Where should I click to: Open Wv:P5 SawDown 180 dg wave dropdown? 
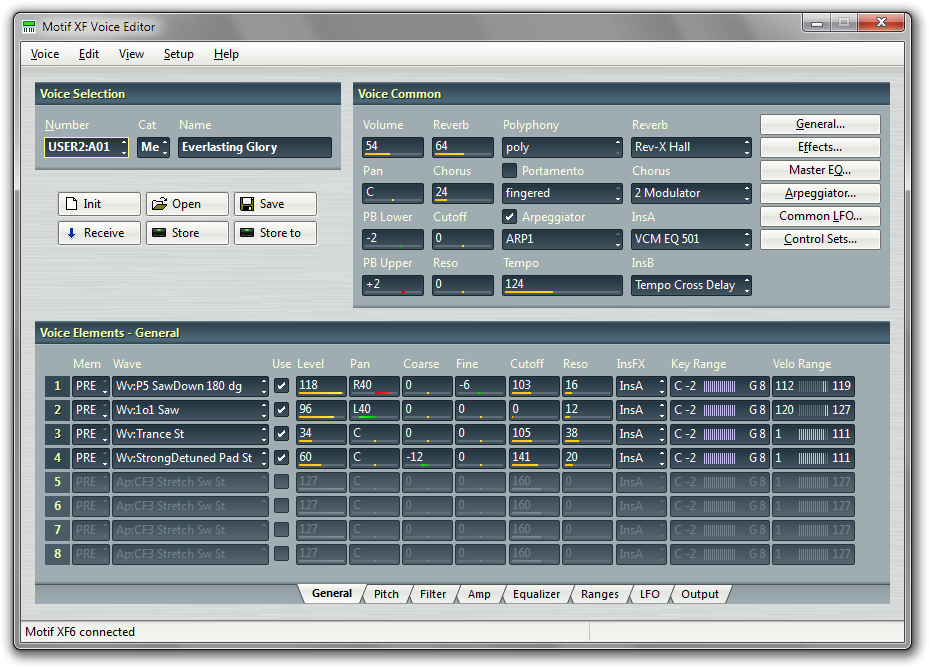click(x=190, y=386)
